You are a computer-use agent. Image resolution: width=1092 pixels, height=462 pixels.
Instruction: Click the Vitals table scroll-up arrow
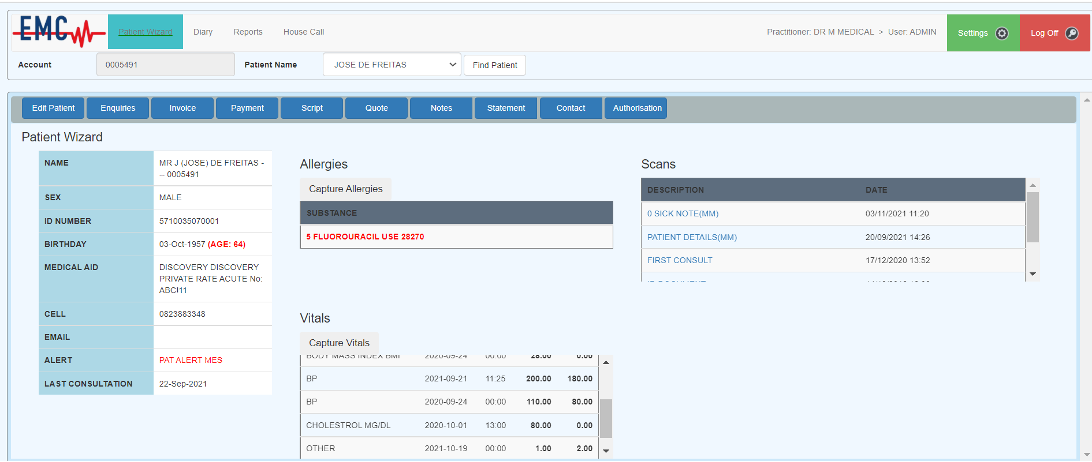pos(605,362)
